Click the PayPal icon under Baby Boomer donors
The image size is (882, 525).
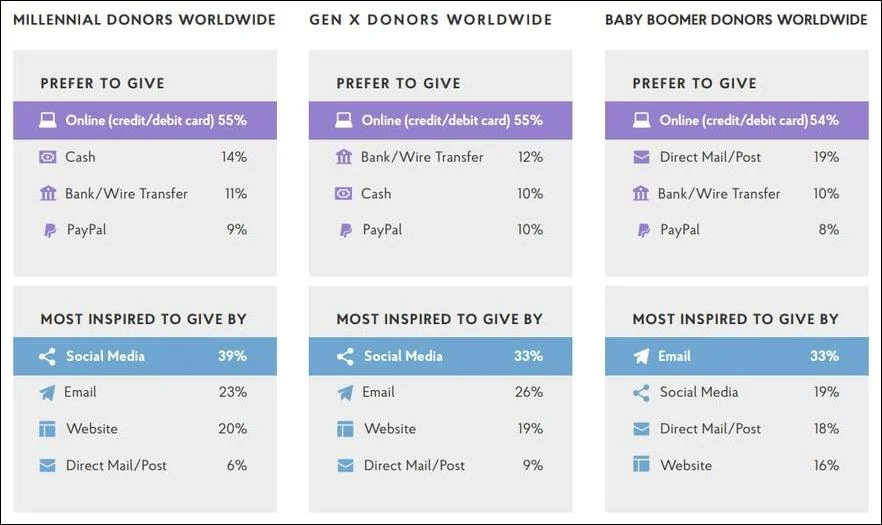pyautogui.click(x=641, y=230)
